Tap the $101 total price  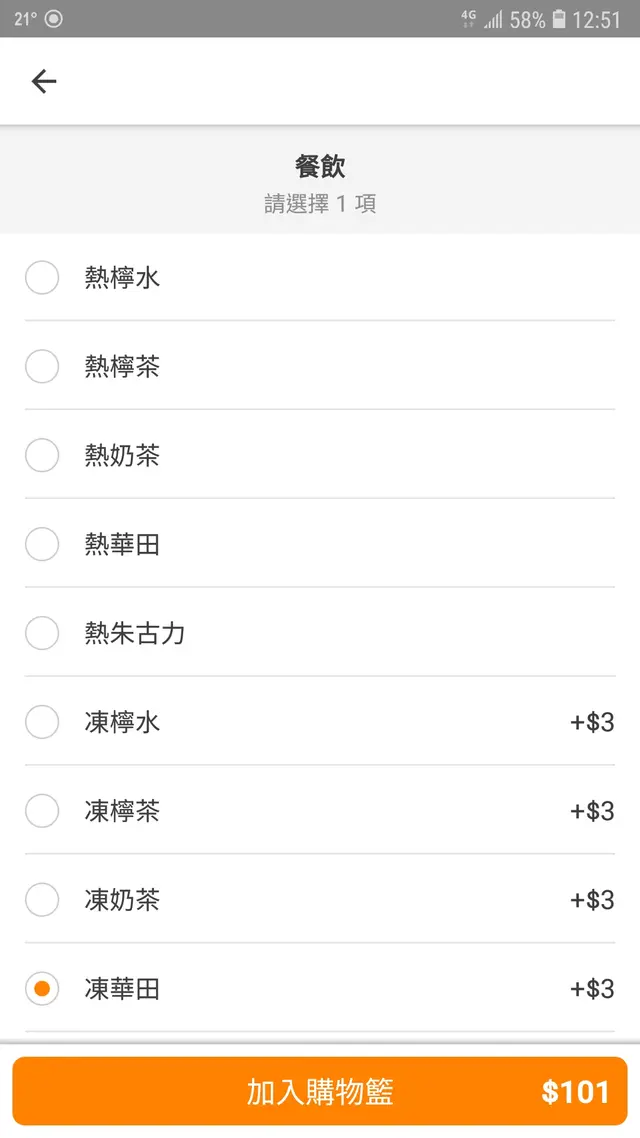pos(575,1092)
